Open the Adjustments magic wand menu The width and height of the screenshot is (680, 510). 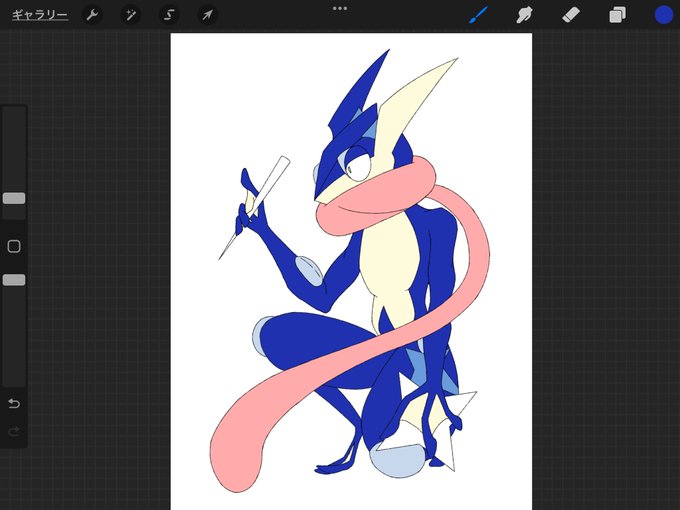coord(131,15)
